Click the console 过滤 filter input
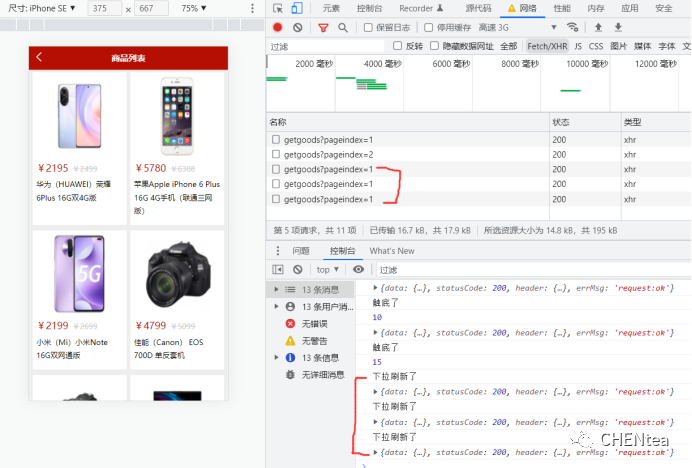The height and width of the screenshot is (468, 692). coord(533,270)
